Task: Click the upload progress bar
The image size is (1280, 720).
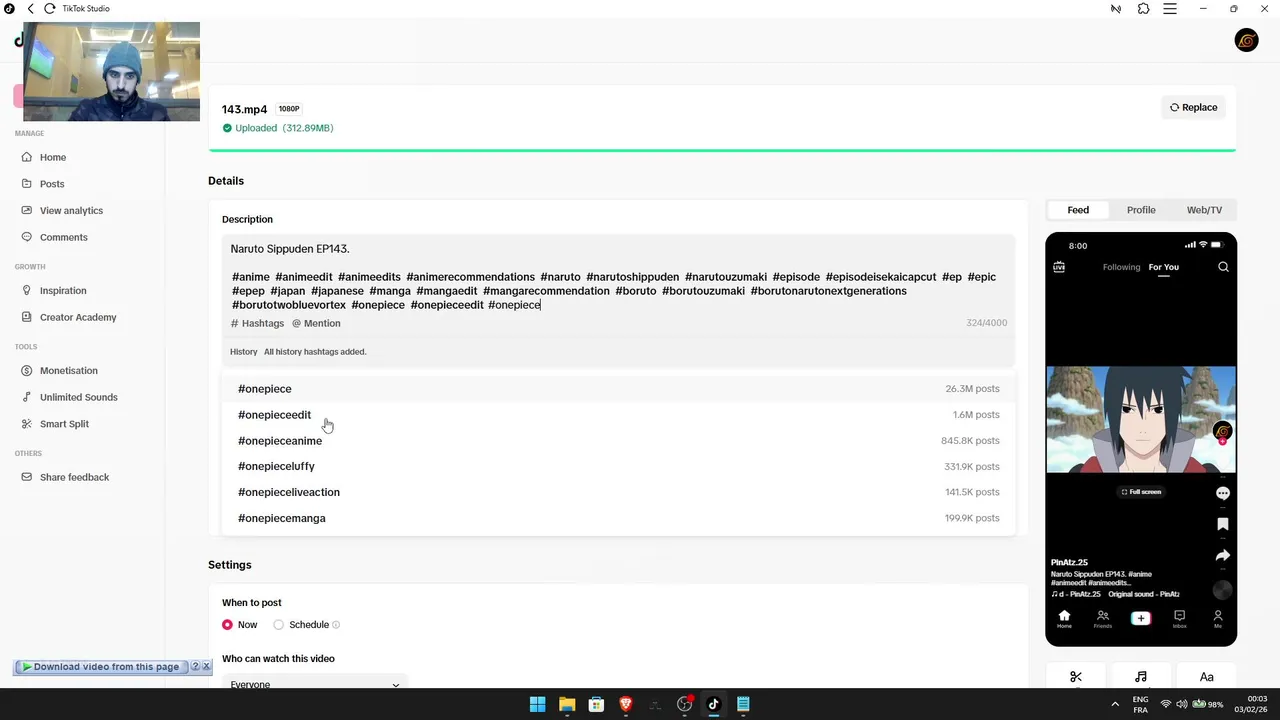Action: click(x=722, y=150)
